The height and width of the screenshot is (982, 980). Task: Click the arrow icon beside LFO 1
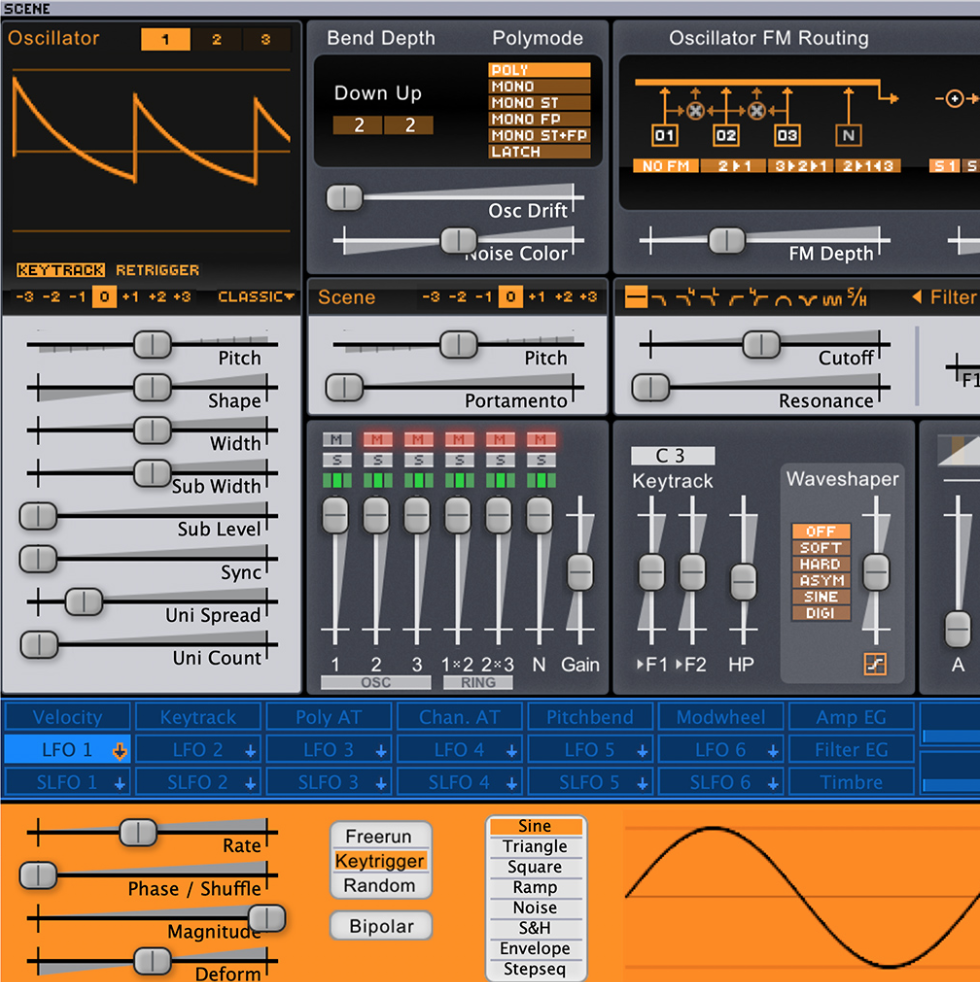click(118, 748)
